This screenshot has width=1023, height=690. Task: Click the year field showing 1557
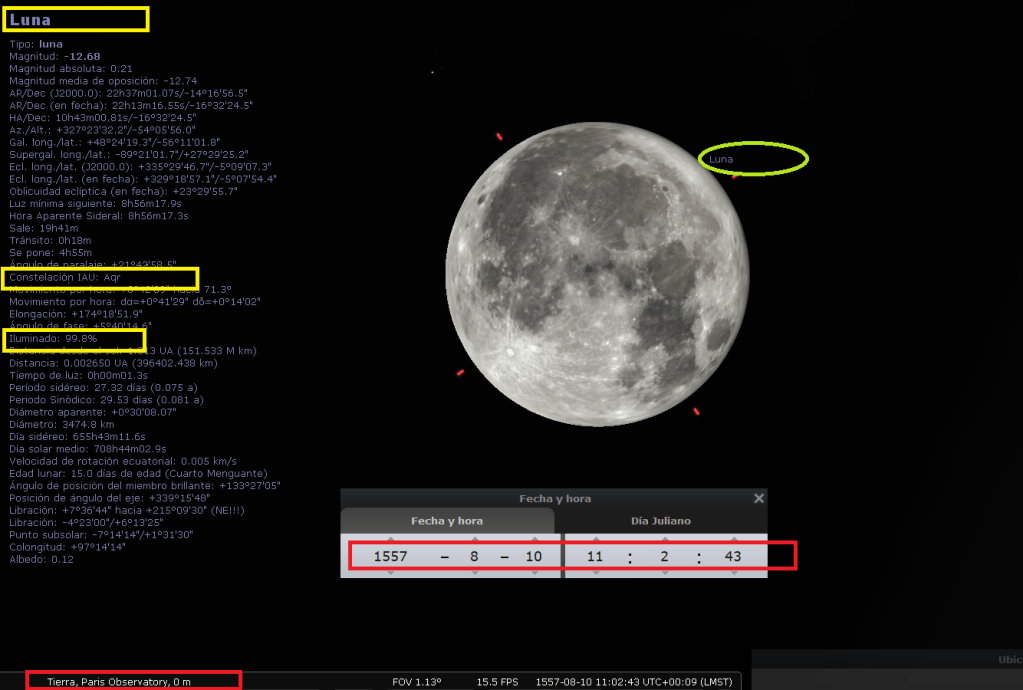(x=391, y=557)
